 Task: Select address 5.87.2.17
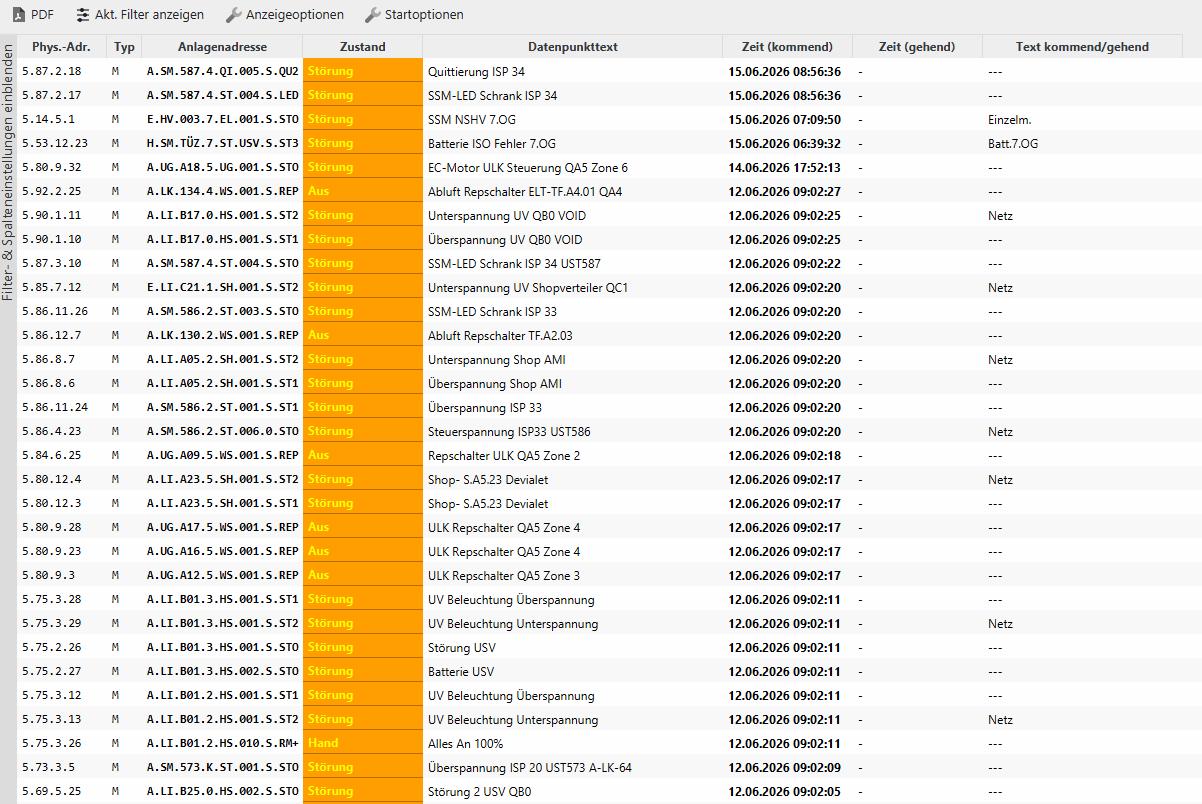(51, 95)
